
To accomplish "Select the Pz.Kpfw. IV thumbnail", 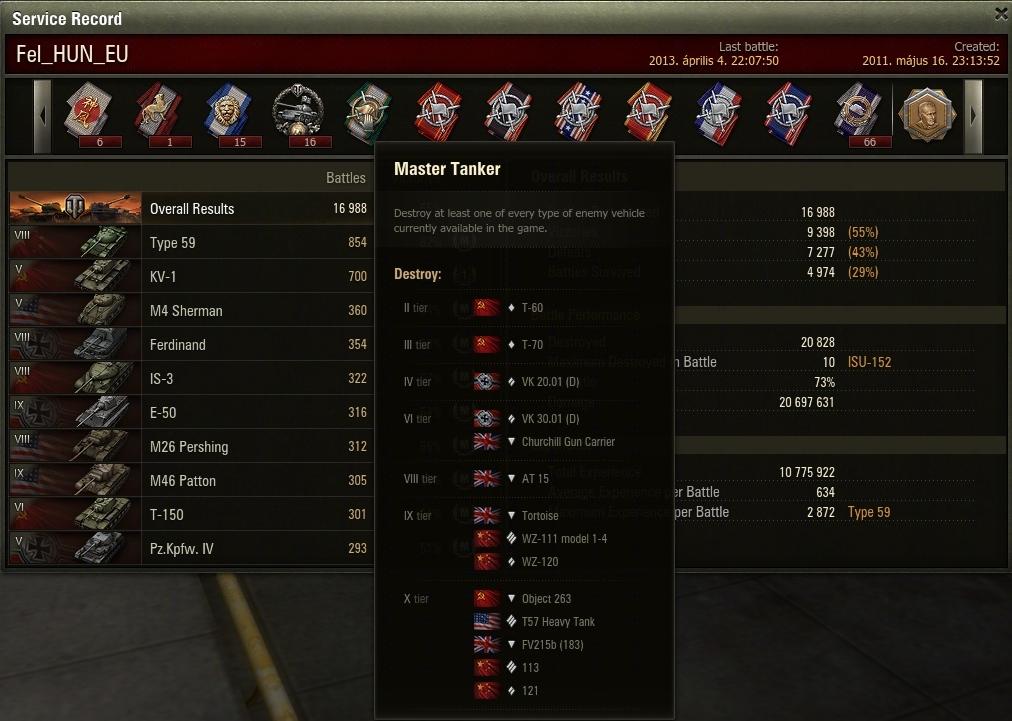I will pyautogui.click(x=76, y=549).
